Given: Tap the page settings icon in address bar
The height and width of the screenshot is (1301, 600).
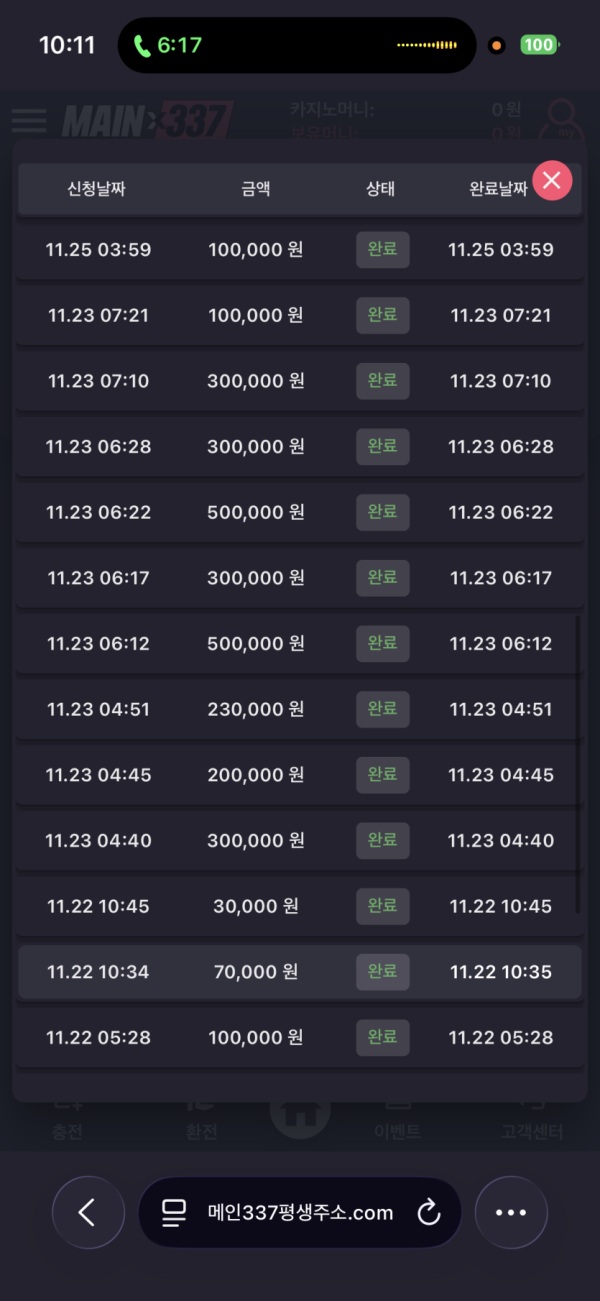Looking at the screenshot, I should (174, 1213).
